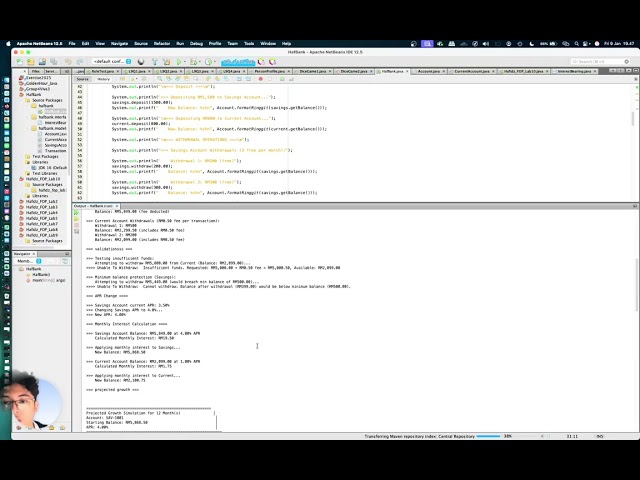Open the Apple menu
This screenshot has height=480, width=640.
pyautogui.click(x=8, y=44)
